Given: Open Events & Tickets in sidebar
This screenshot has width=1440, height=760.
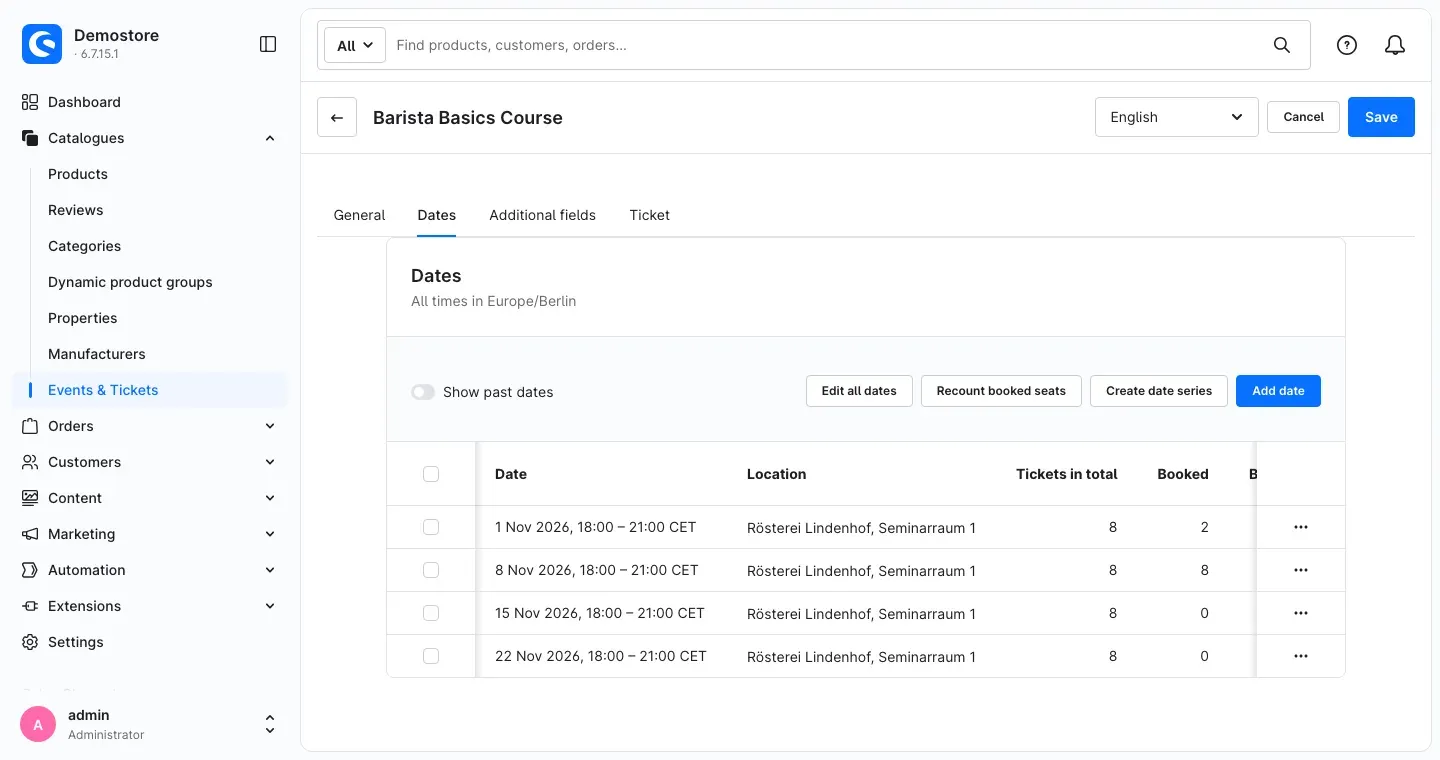Looking at the screenshot, I should pos(150,390).
